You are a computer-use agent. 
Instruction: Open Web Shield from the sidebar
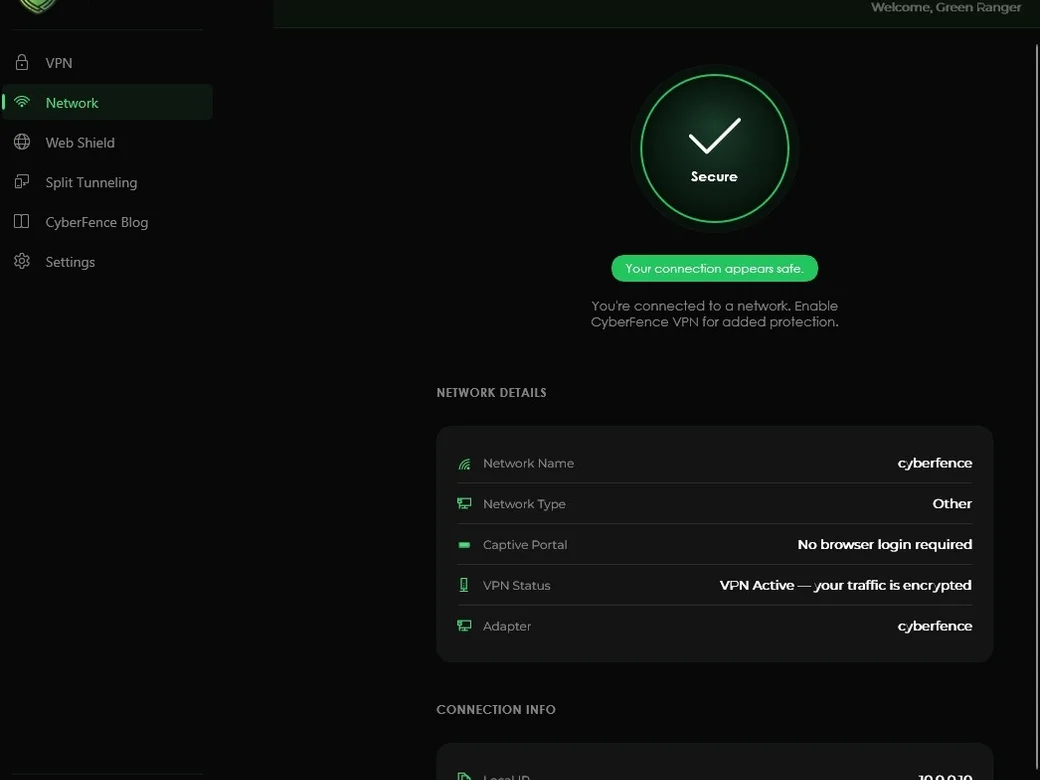pos(107,142)
